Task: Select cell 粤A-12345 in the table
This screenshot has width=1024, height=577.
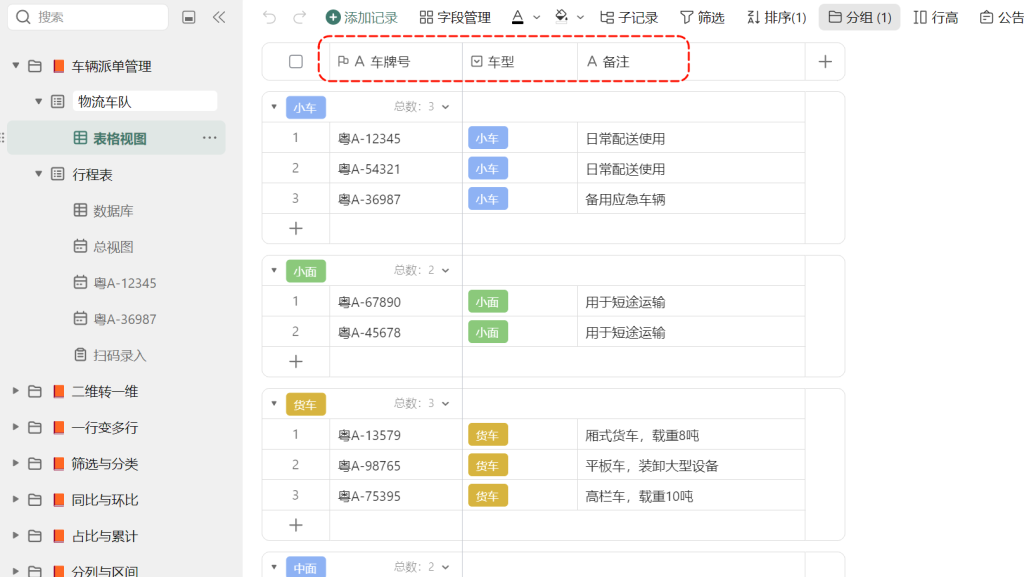Action: tap(396, 138)
